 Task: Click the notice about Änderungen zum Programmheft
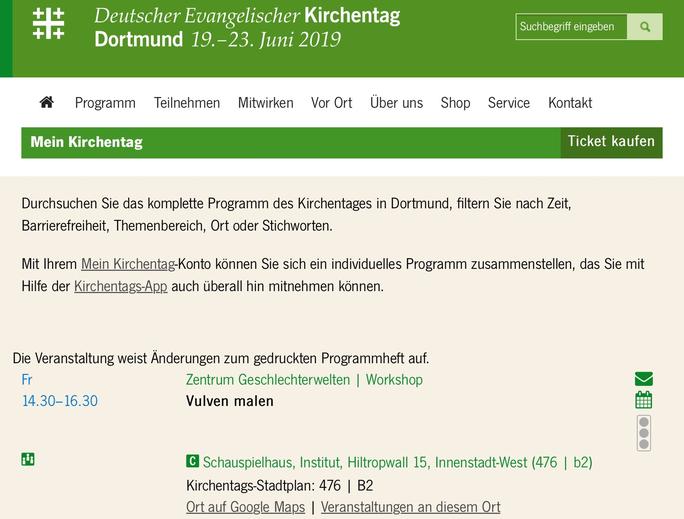pyautogui.click(x=221, y=359)
